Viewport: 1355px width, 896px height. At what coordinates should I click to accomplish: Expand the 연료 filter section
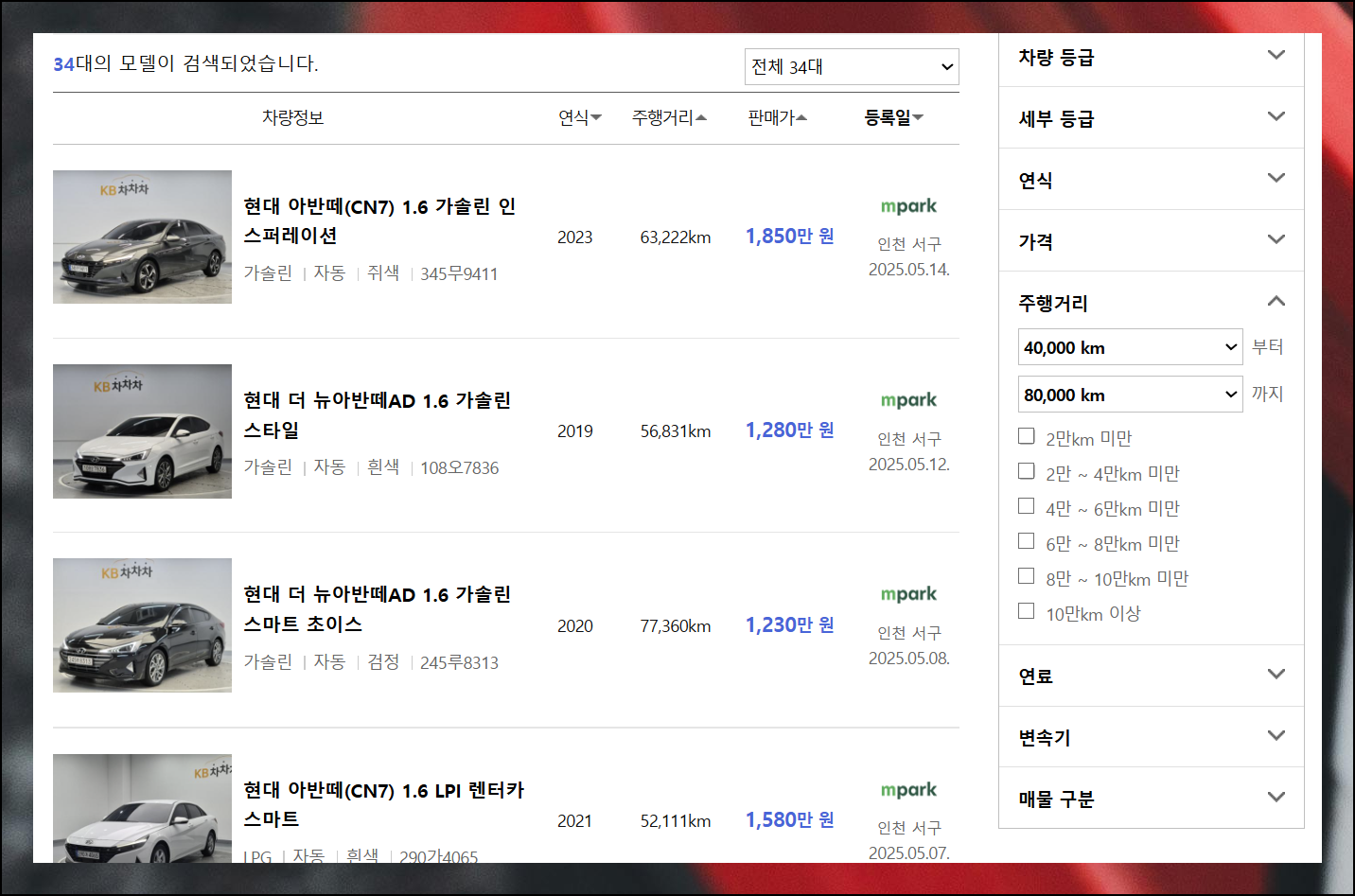(x=1152, y=676)
